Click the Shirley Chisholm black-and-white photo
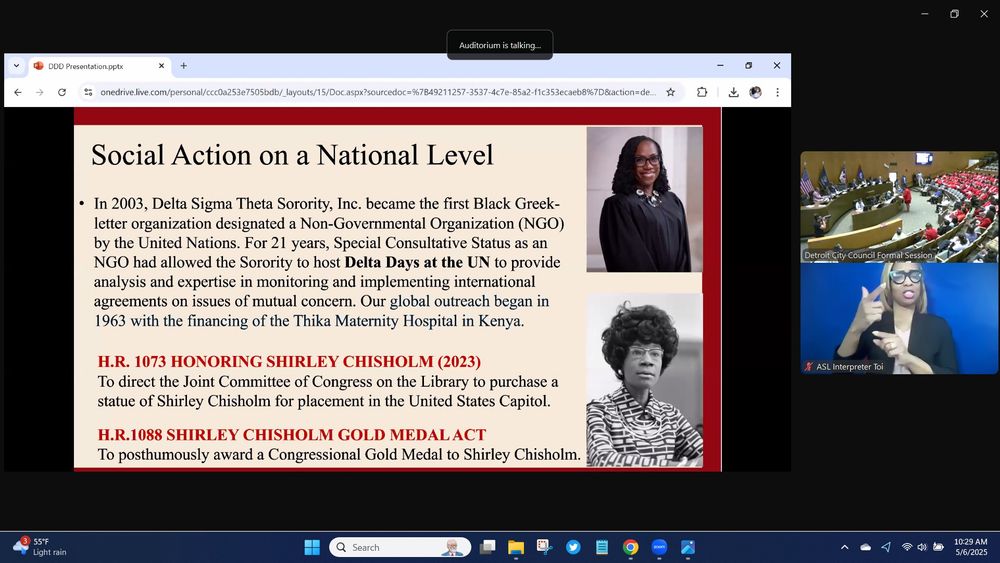The width and height of the screenshot is (1000, 563). [x=644, y=380]
